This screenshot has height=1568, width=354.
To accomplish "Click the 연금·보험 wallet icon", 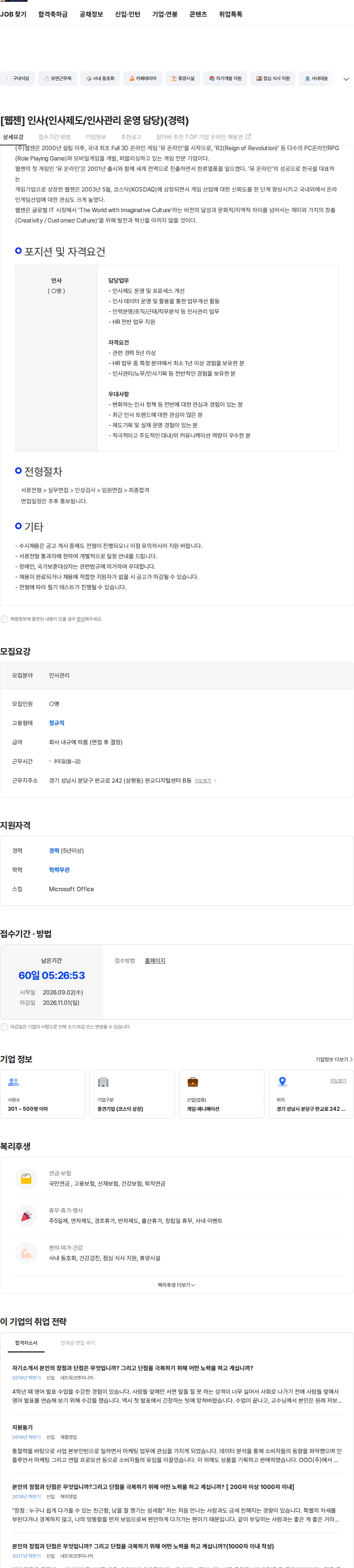I will [x=26, y=1178].
